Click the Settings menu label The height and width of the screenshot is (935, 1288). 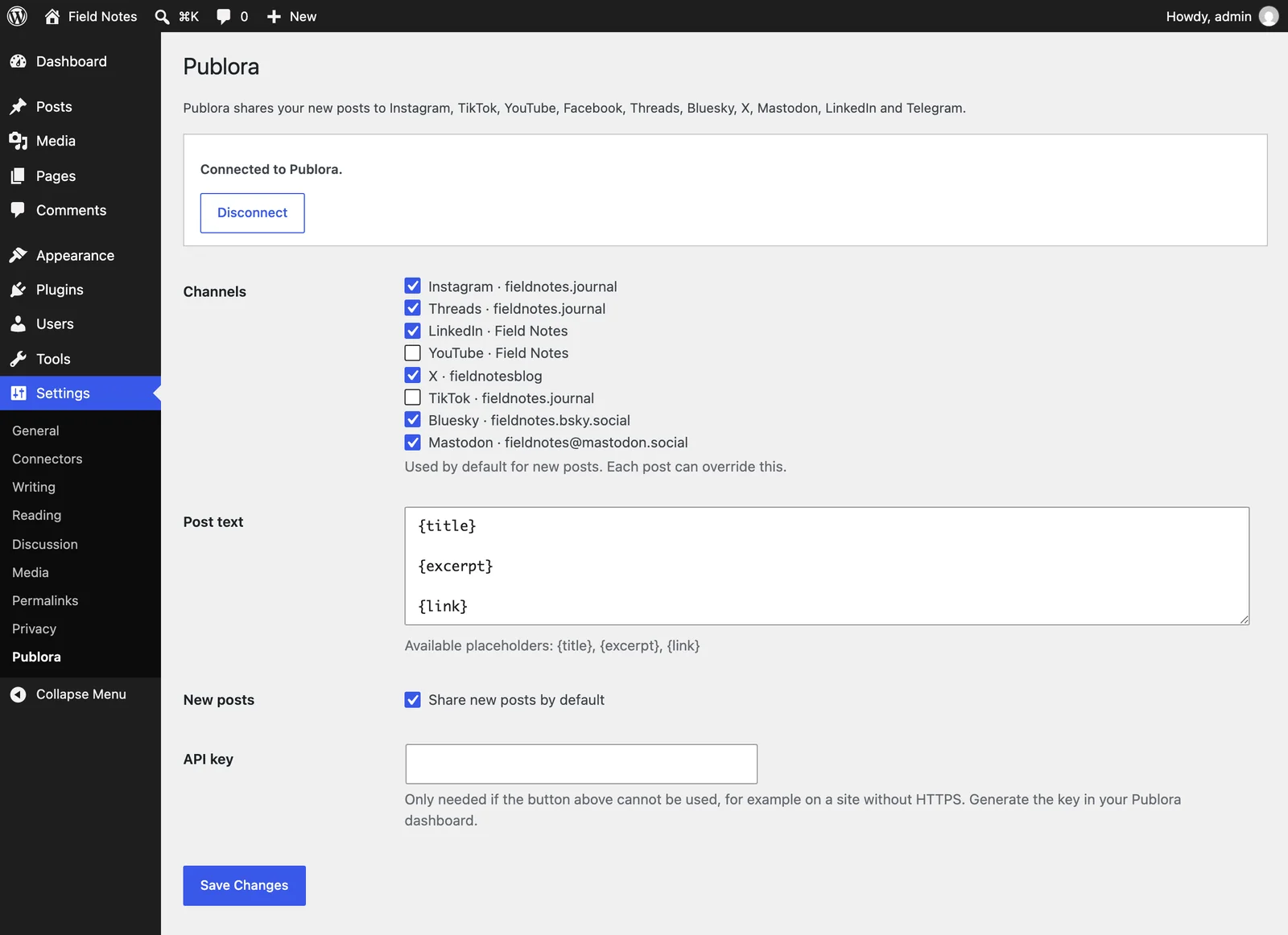click(x=63, y=393)
